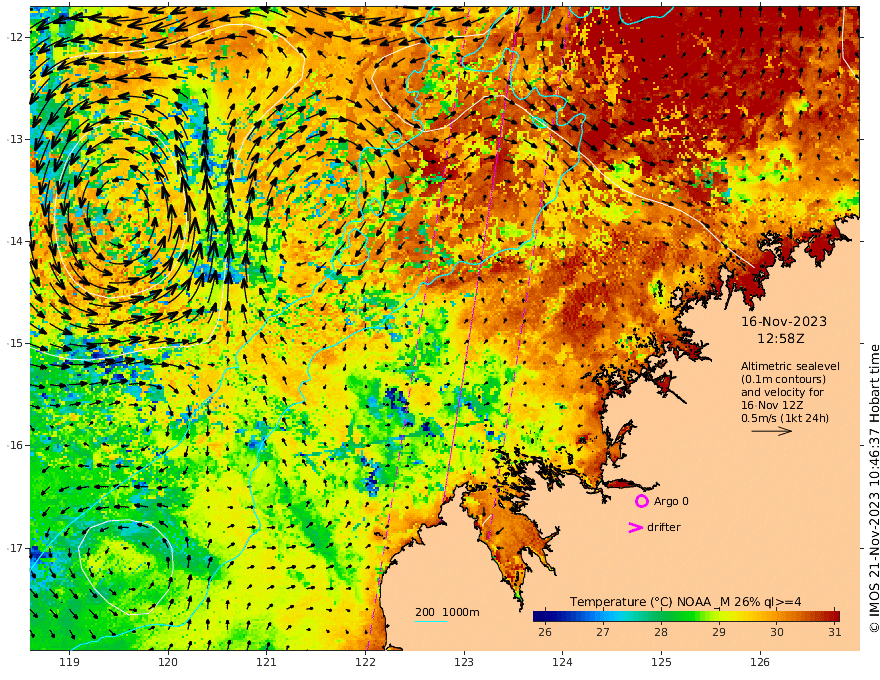The width and height of the screenshot is (880, 680).
Task: Click longitude axis label 124
Action: click(x=563, y=663)
